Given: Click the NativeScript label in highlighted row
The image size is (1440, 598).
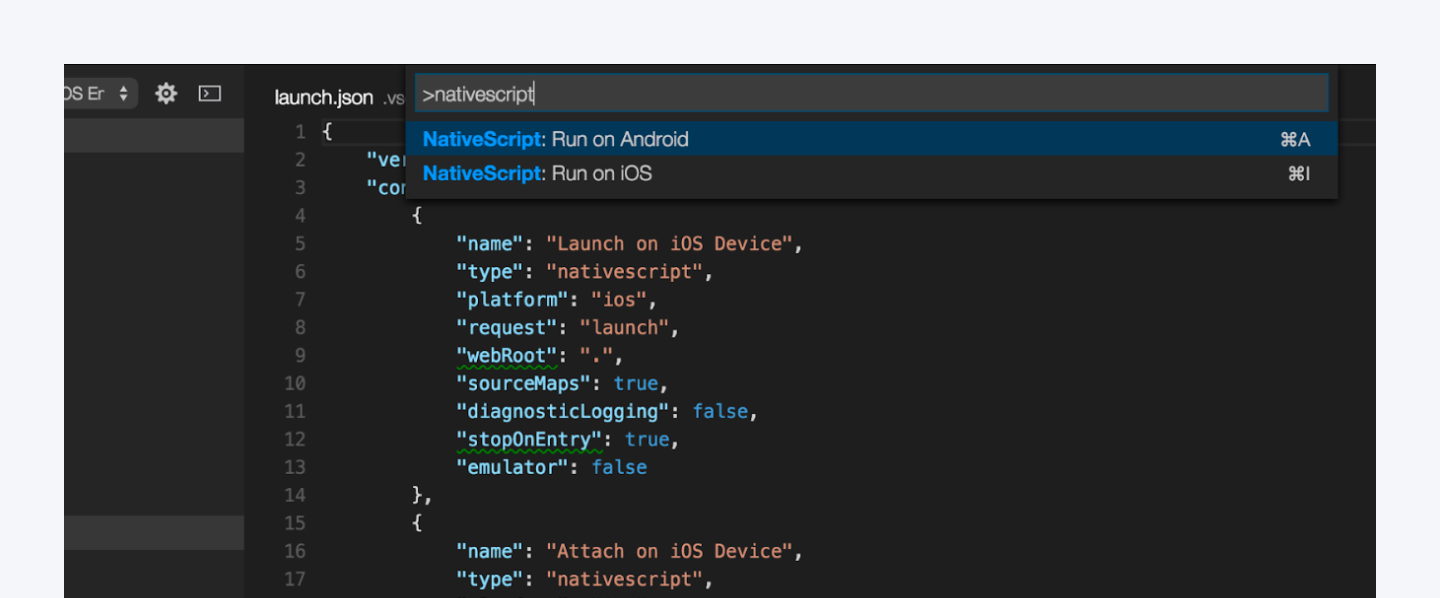Looking at the screenshot, I should tap(480, 139).
